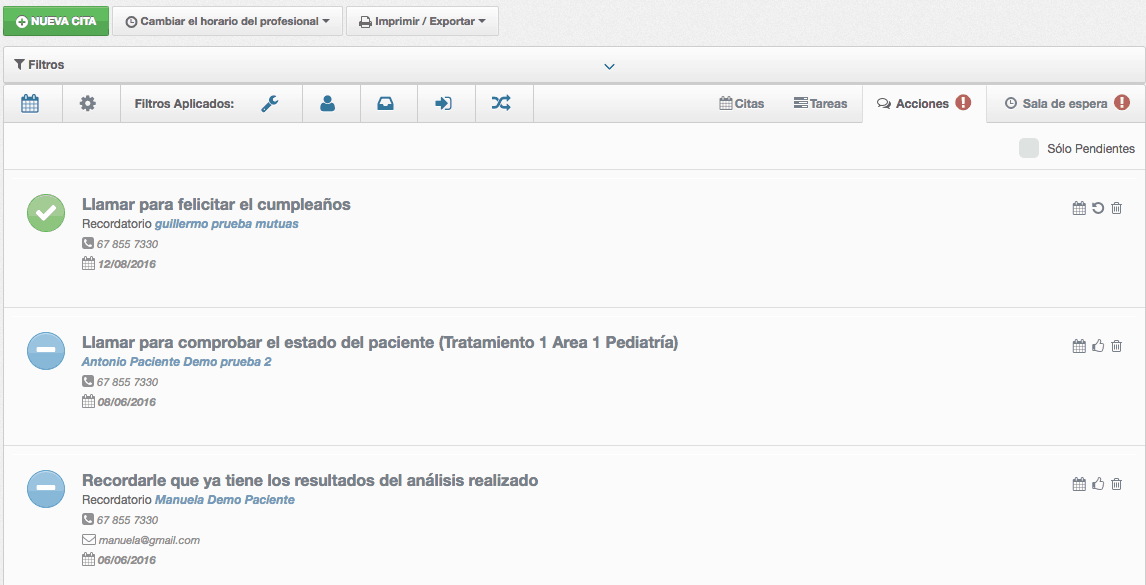Select the Acciones tab

coord(924,104)
